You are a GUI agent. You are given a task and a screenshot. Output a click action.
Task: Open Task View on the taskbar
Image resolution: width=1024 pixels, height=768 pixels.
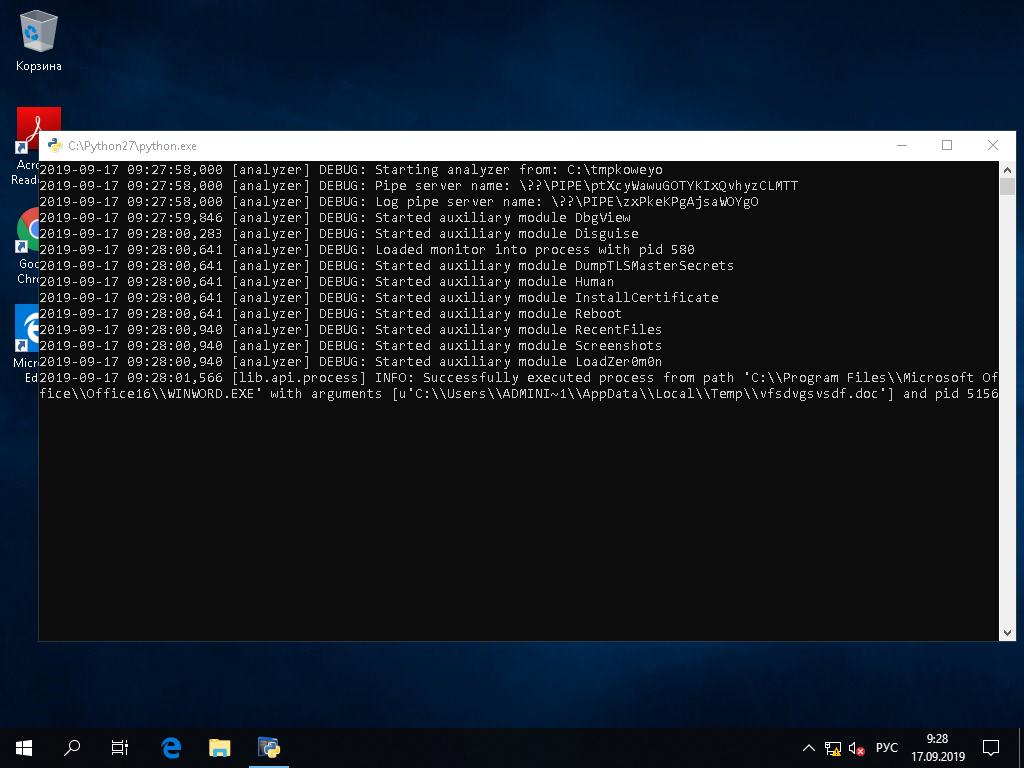point(119,747)
